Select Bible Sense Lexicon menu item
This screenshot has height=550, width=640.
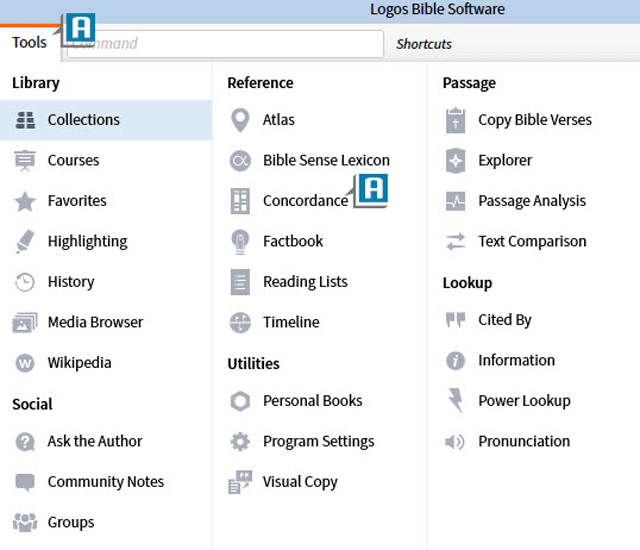click(326, 160)
